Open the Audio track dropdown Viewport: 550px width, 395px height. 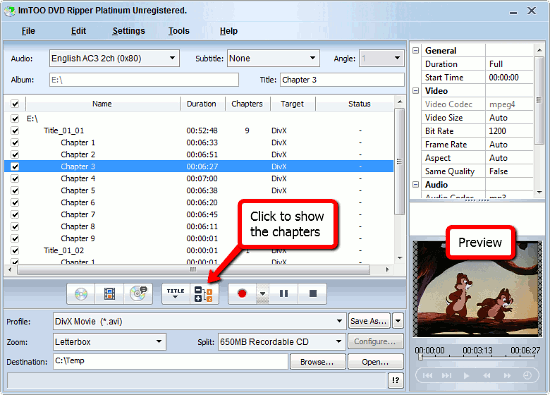(x=172, y=58)
